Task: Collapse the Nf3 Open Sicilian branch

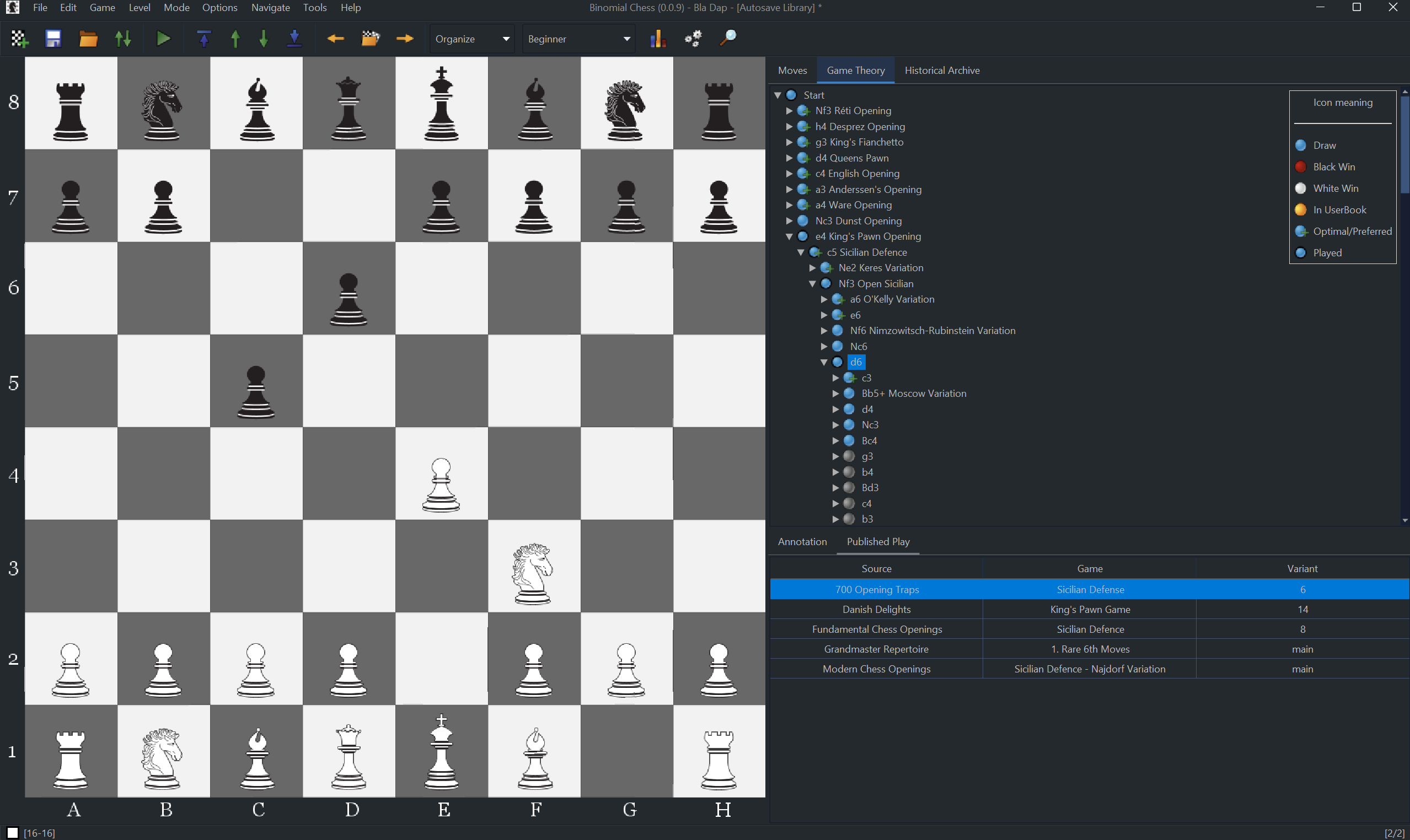Action: 813,284
